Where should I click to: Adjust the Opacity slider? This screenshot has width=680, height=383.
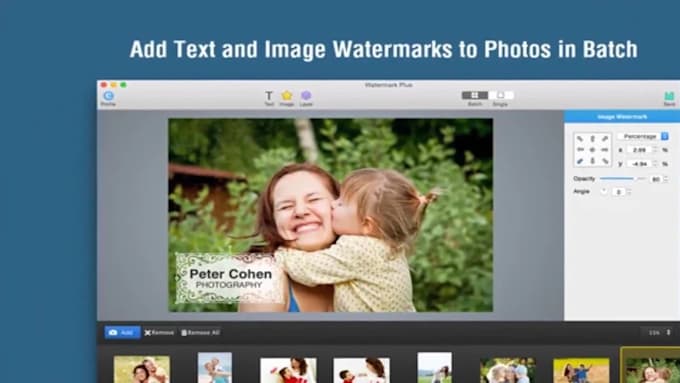pyautogui.click(x=623, y=178)
